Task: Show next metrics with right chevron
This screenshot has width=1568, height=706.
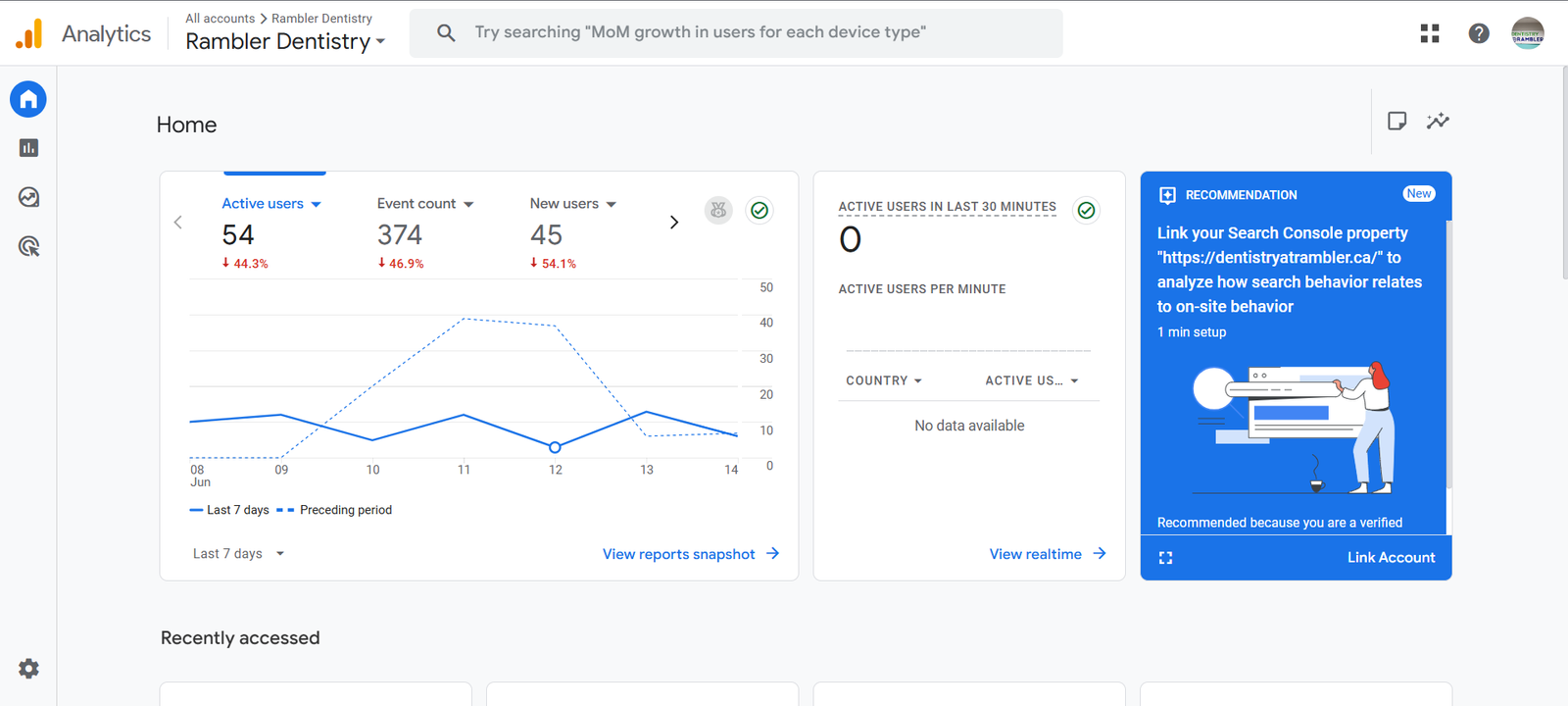Action: 674,223
